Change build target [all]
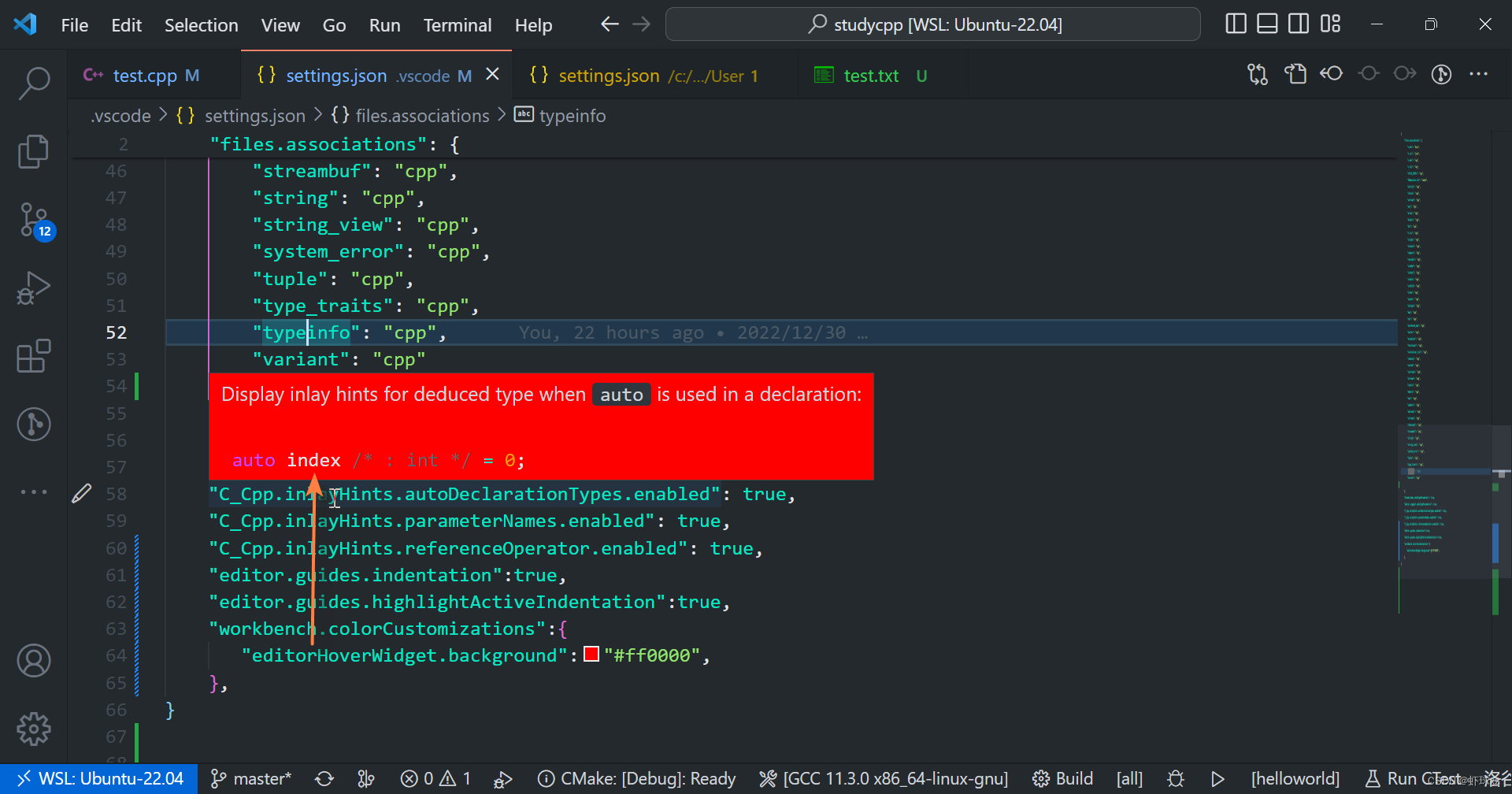 [1129, 779]
